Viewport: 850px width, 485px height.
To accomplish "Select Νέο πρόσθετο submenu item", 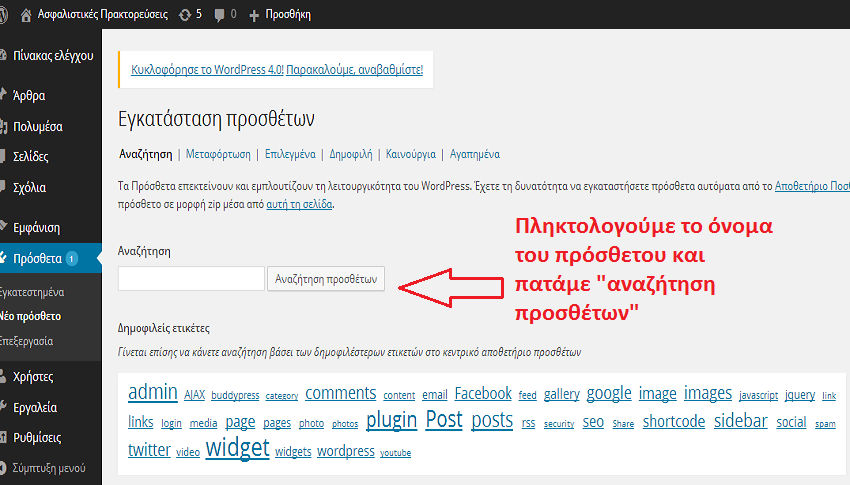I will pos(30,316).
